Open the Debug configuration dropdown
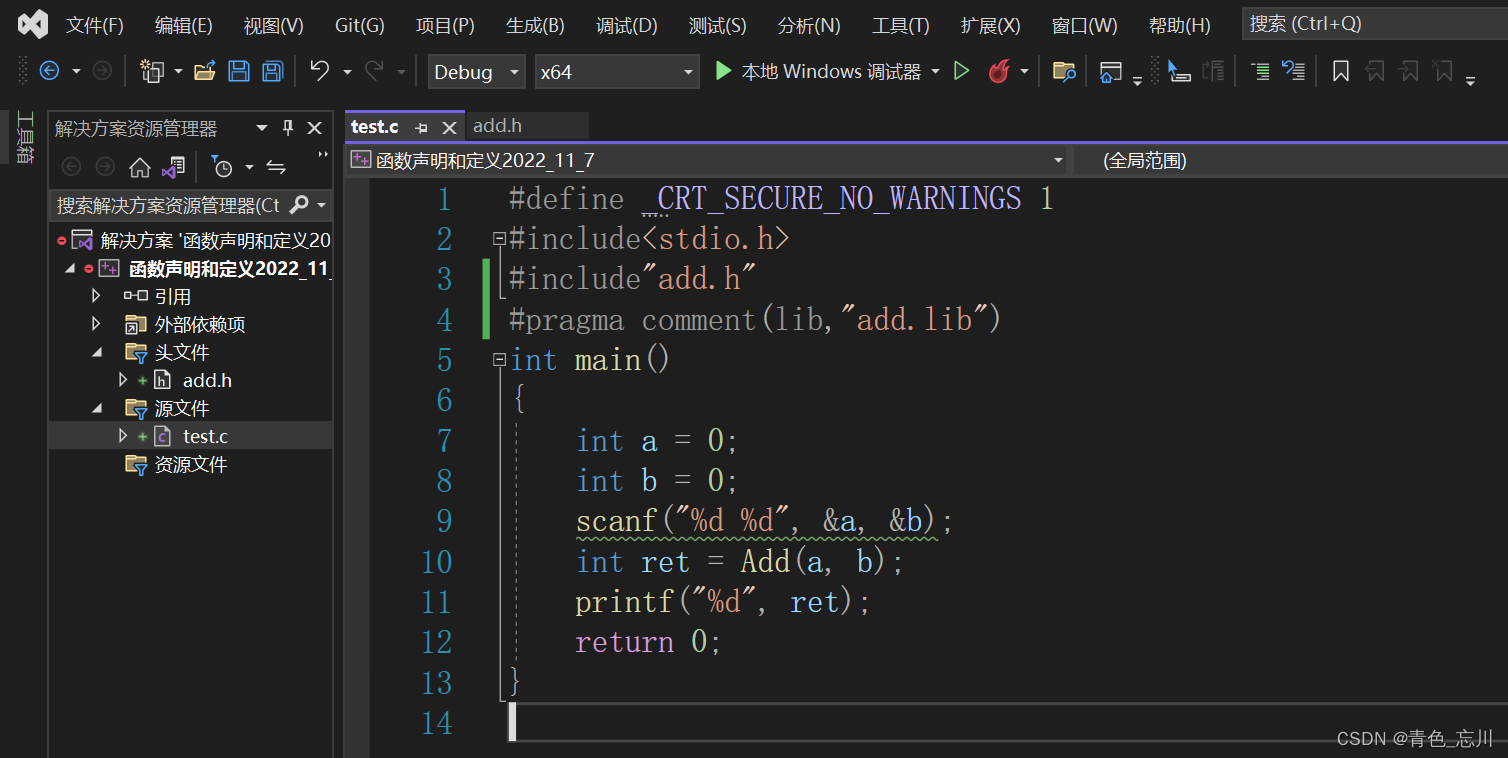The width and height of the screenshot is (1508, 758). (476, 72)
